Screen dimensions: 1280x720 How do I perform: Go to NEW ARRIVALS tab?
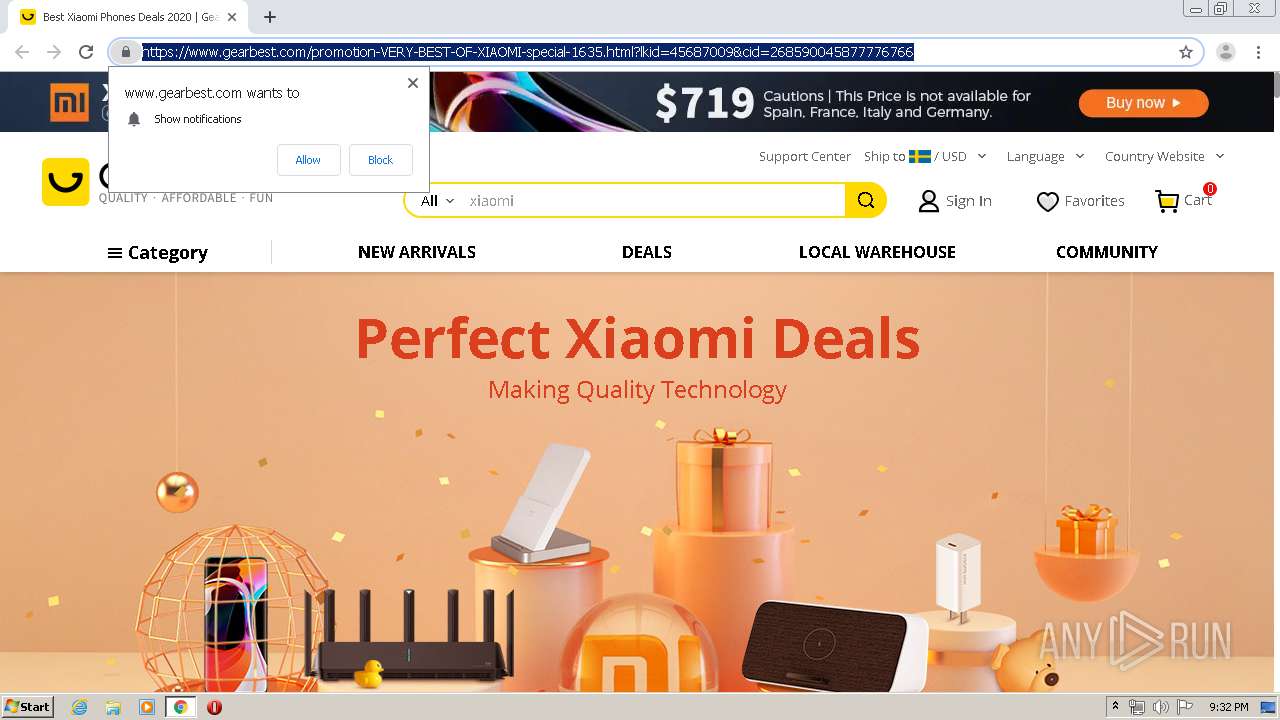click(417, 252)
